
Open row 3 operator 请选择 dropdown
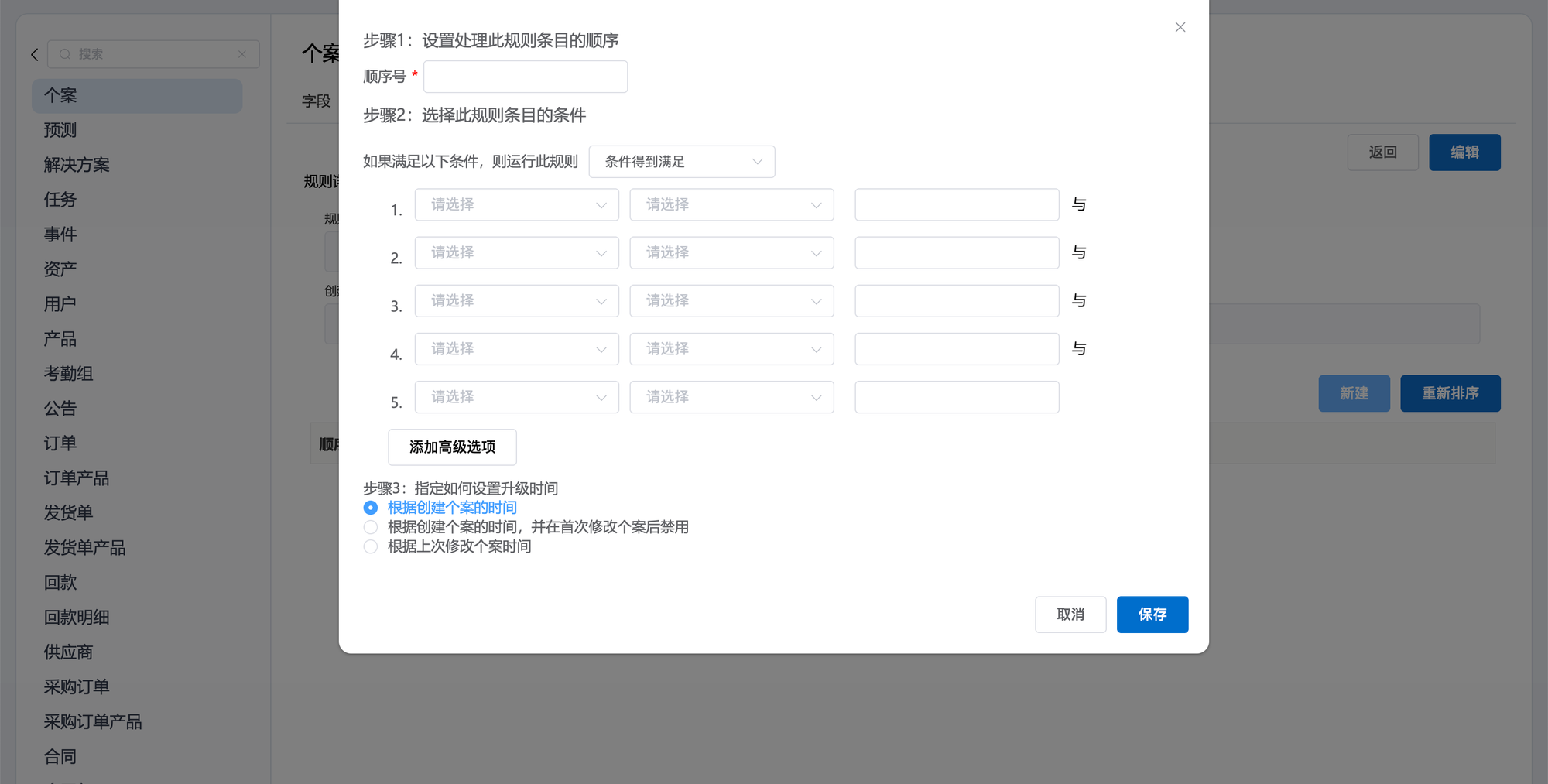pyautogui.click(x=731, y=301)
